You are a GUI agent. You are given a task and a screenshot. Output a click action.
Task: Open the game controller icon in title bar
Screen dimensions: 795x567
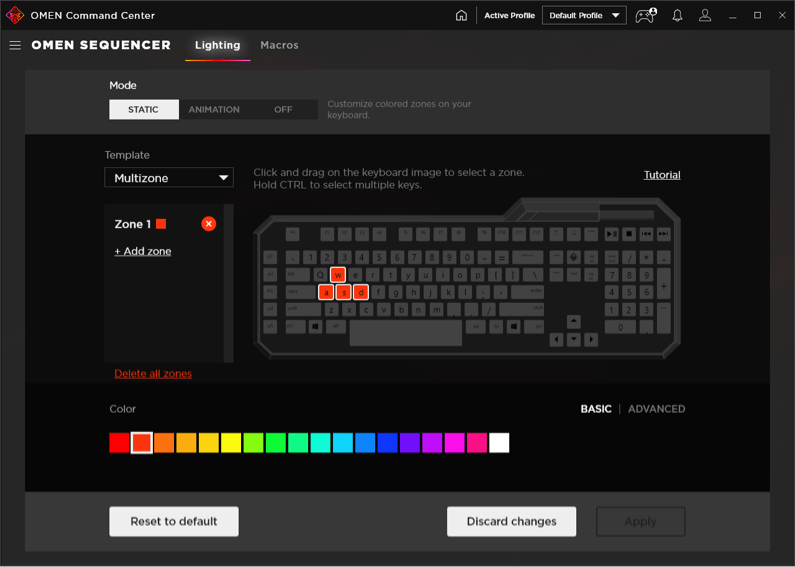[645, 16]
